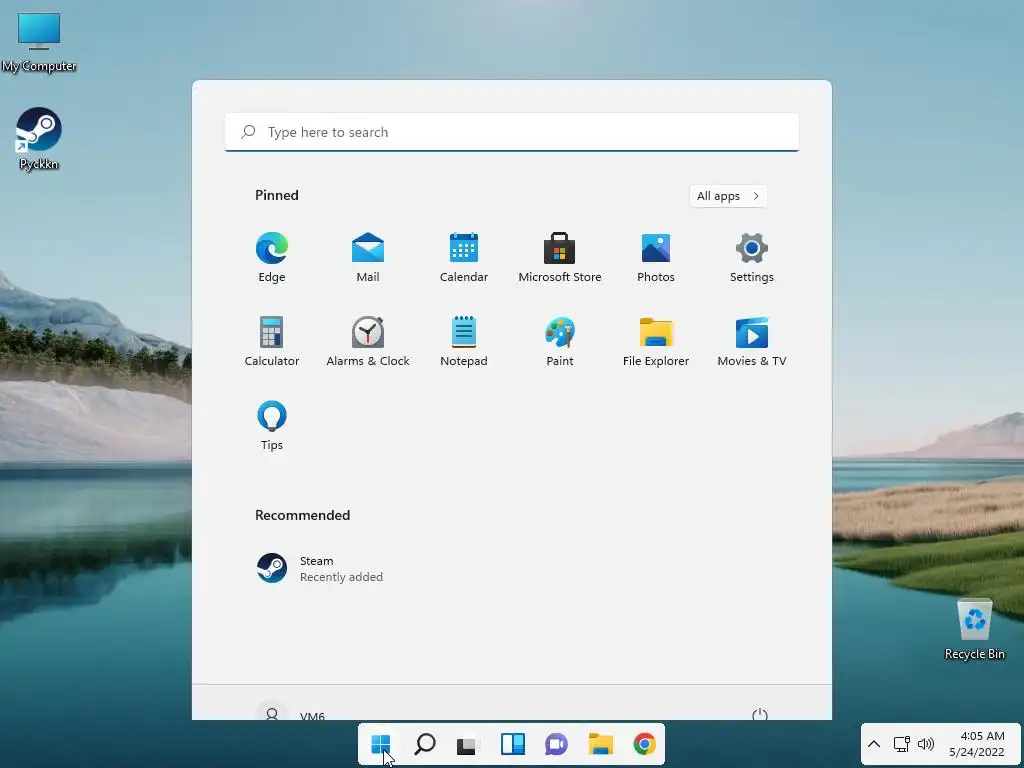Open Microsoft Store
1024x768 pixels.
click(x=560, y=257)
